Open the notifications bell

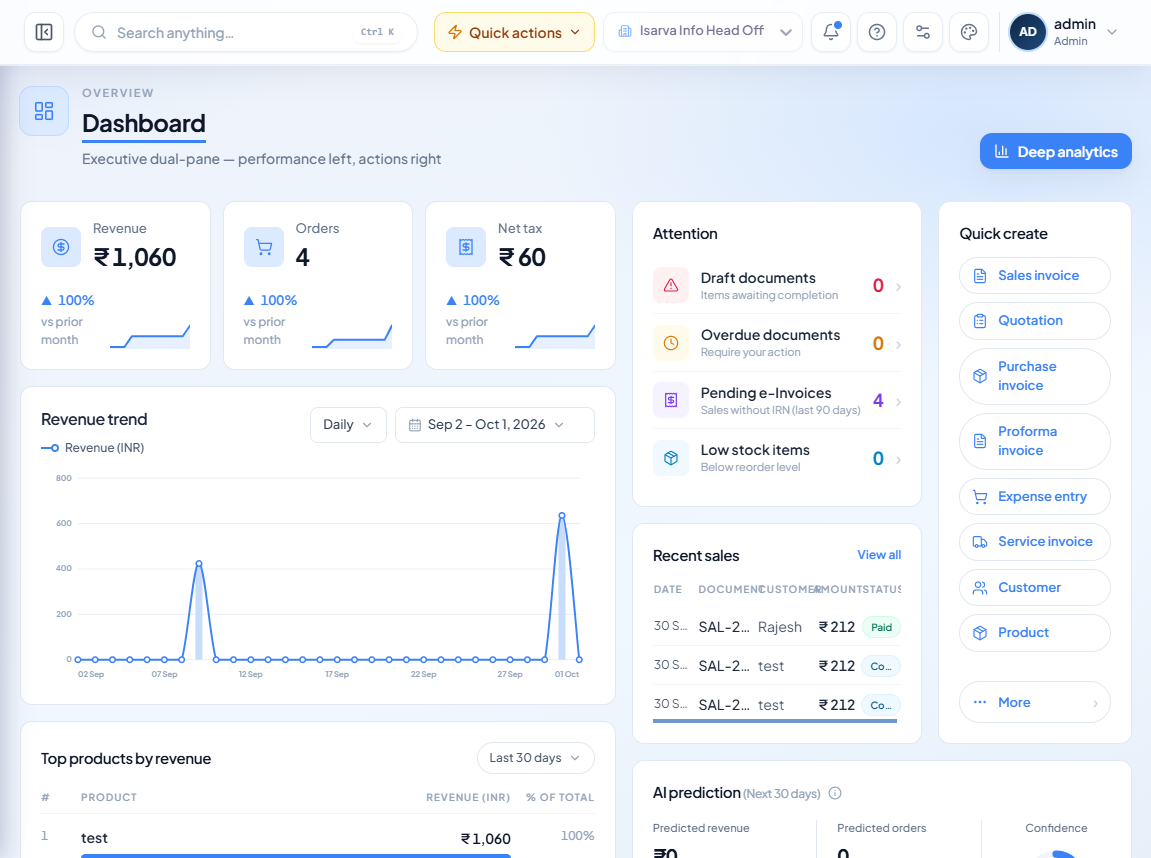coord(831,32)
